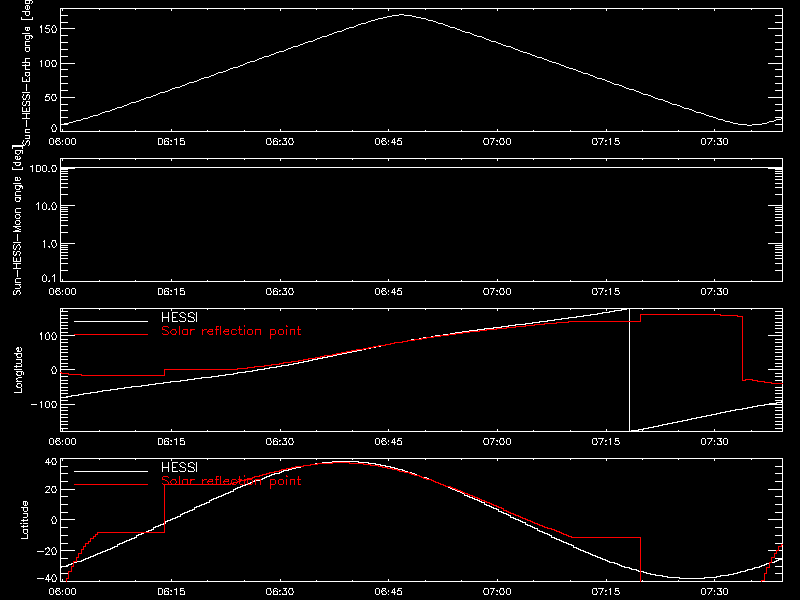Click the Sun-HESSI-Moon angle axis title
Image resolution: width=800 pixels, height=600 pixels.
(17, 220)
